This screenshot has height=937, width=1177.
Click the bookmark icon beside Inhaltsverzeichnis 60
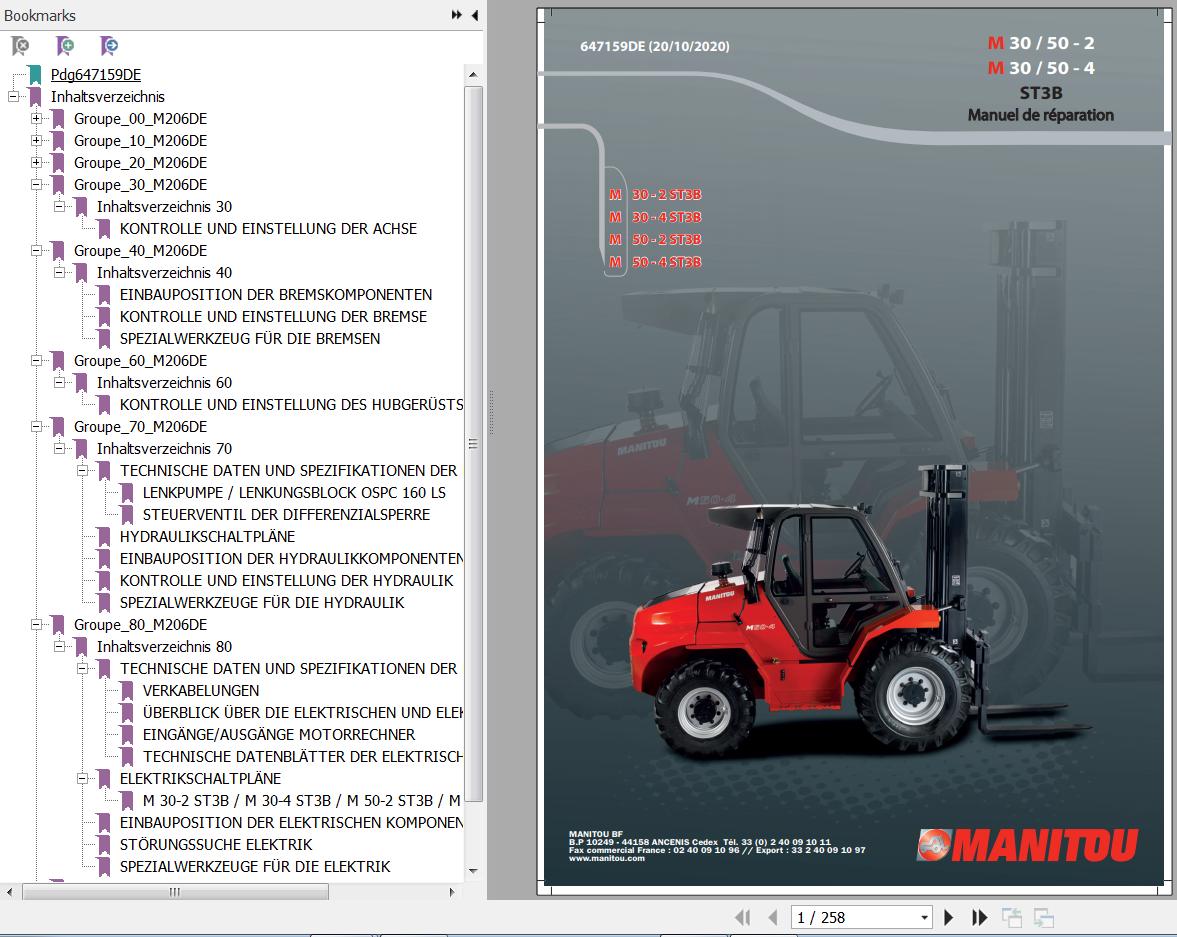[x=81, y=383]
